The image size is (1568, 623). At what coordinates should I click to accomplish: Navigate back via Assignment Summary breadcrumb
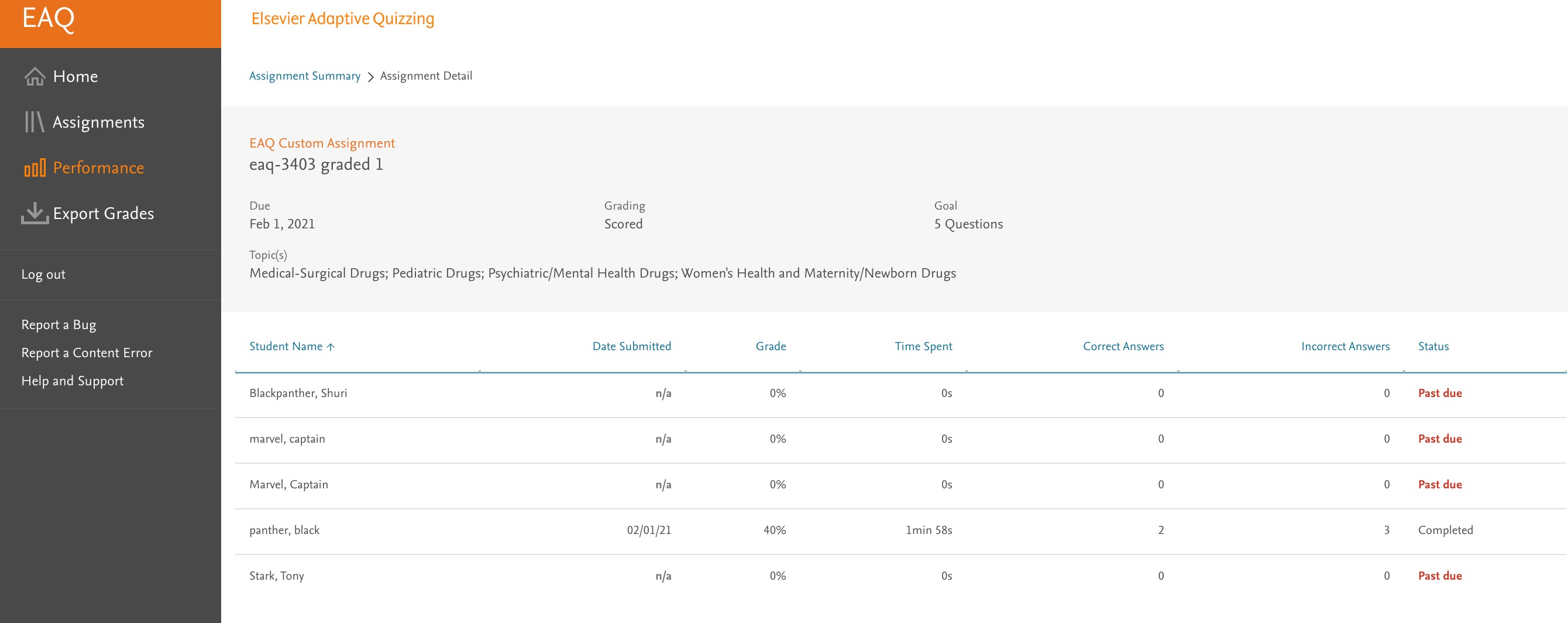pyautogui.click(x=304, y=76)
